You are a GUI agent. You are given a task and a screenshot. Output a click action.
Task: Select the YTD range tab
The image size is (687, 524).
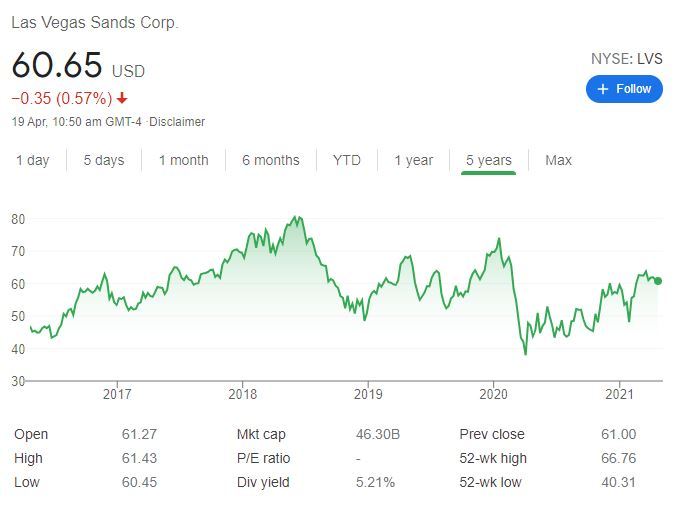347,160
